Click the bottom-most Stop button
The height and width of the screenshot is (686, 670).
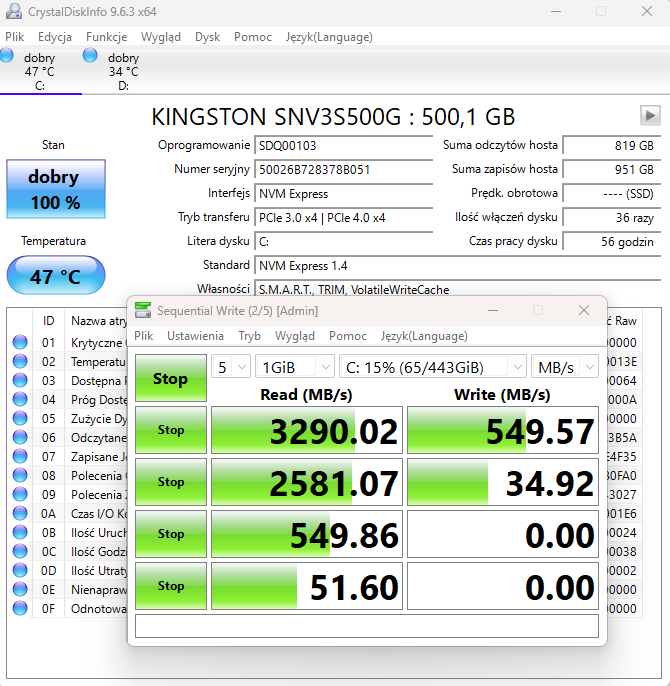click(170, 586)
